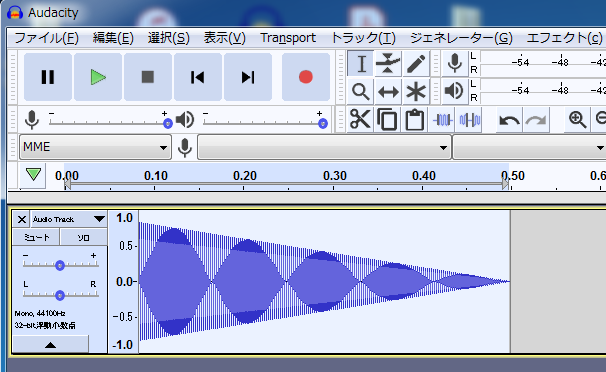This screenshot has height=372, width=606.
Task: Click the waveform in the Audio Track
Action: (x=324, y=281)
